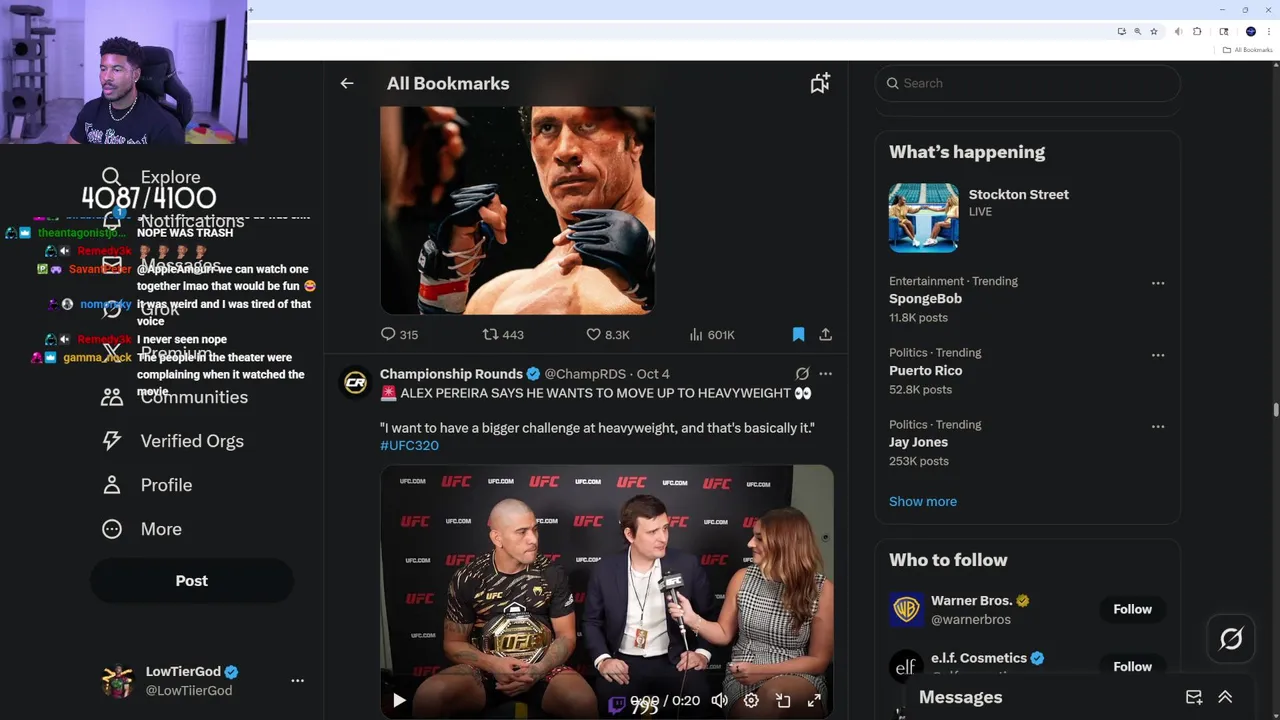This screenshot has height=720, width=1280.
Task: Click the Verified Orgs lightning icon
Action: click(x=112, y=441)
